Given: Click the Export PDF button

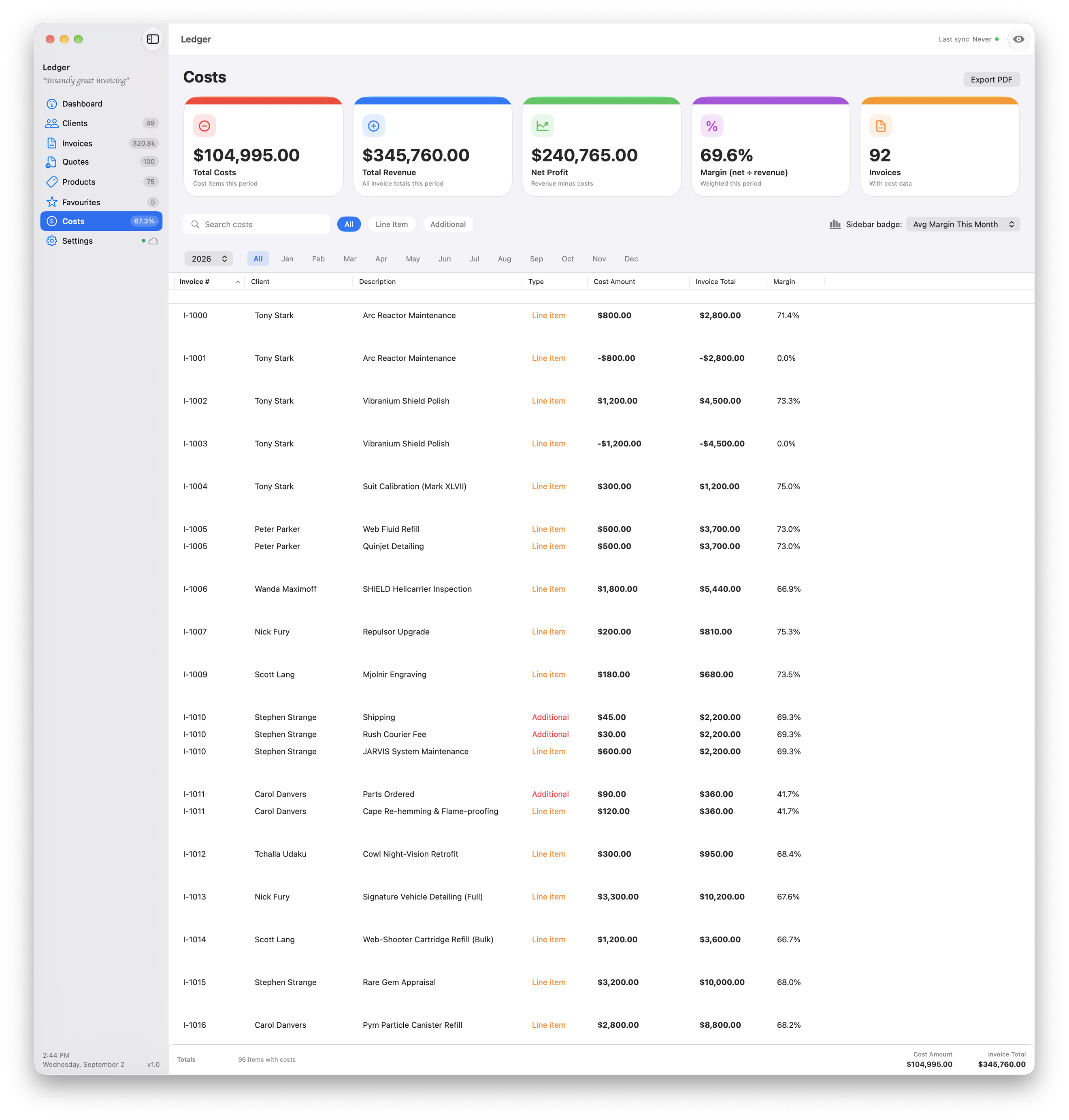Looking at the screenshot, I should pos(992,80).
